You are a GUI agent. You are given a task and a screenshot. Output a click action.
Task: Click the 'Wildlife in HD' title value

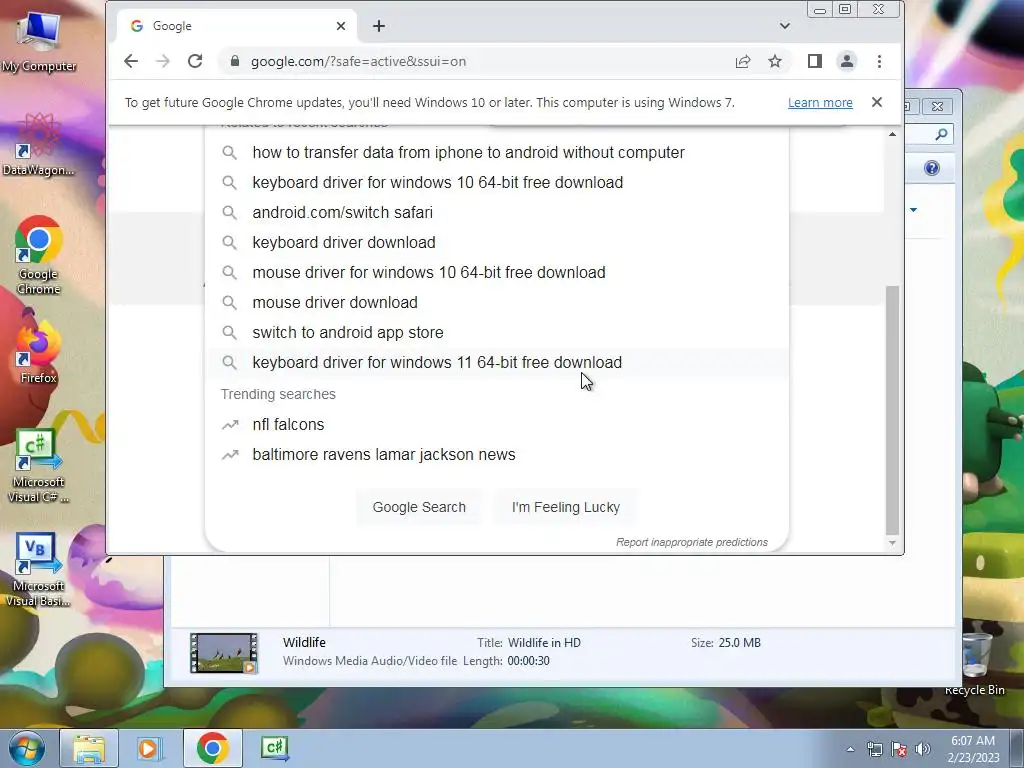coord(544,643)
